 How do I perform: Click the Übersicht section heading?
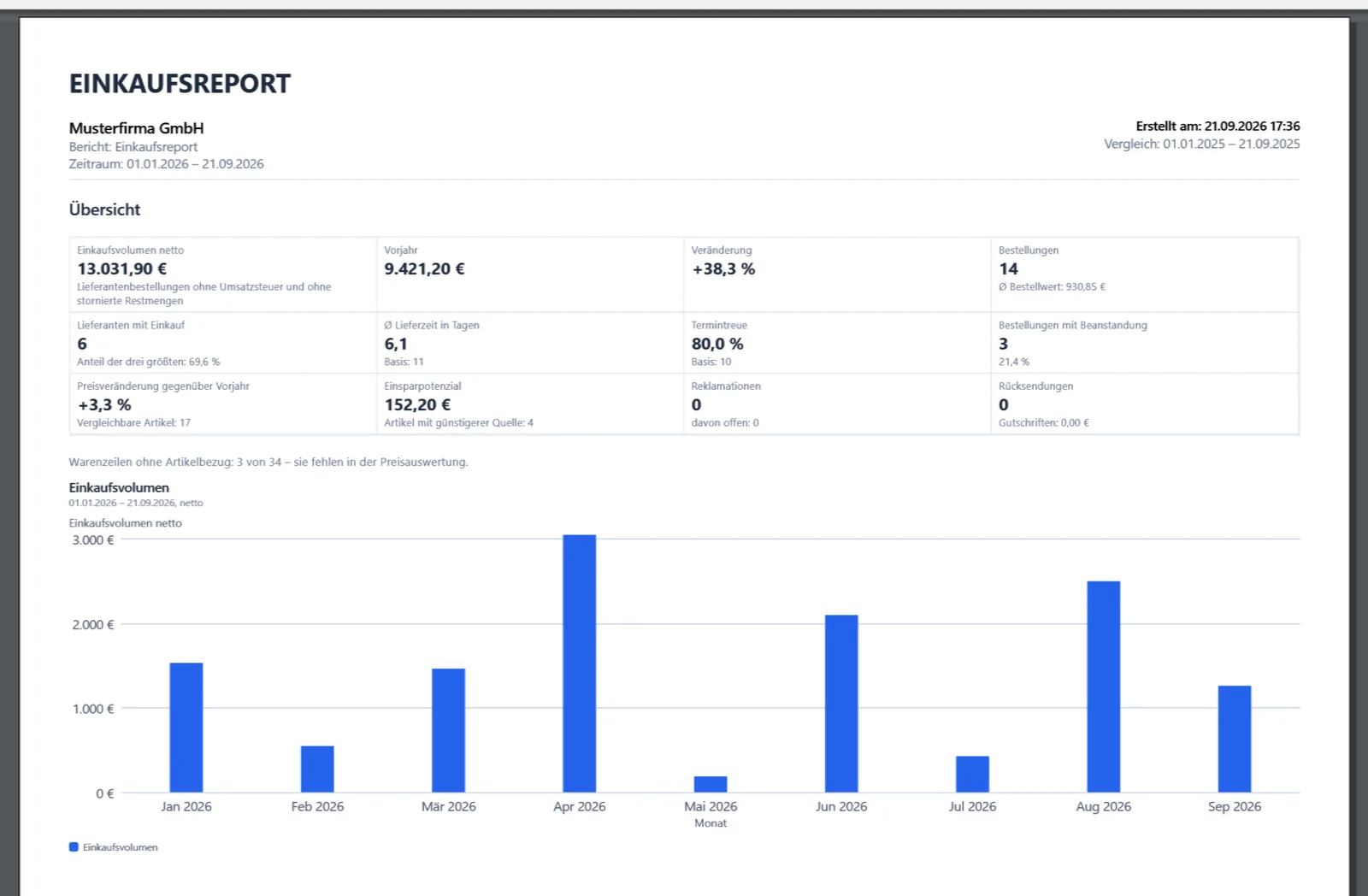(104, 209)
